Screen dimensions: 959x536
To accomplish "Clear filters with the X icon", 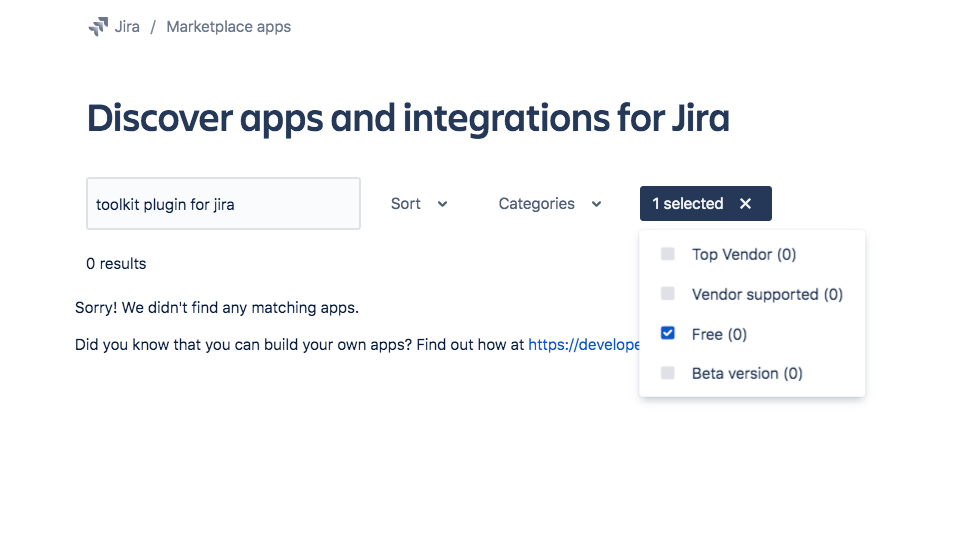I will pos(745,204).
